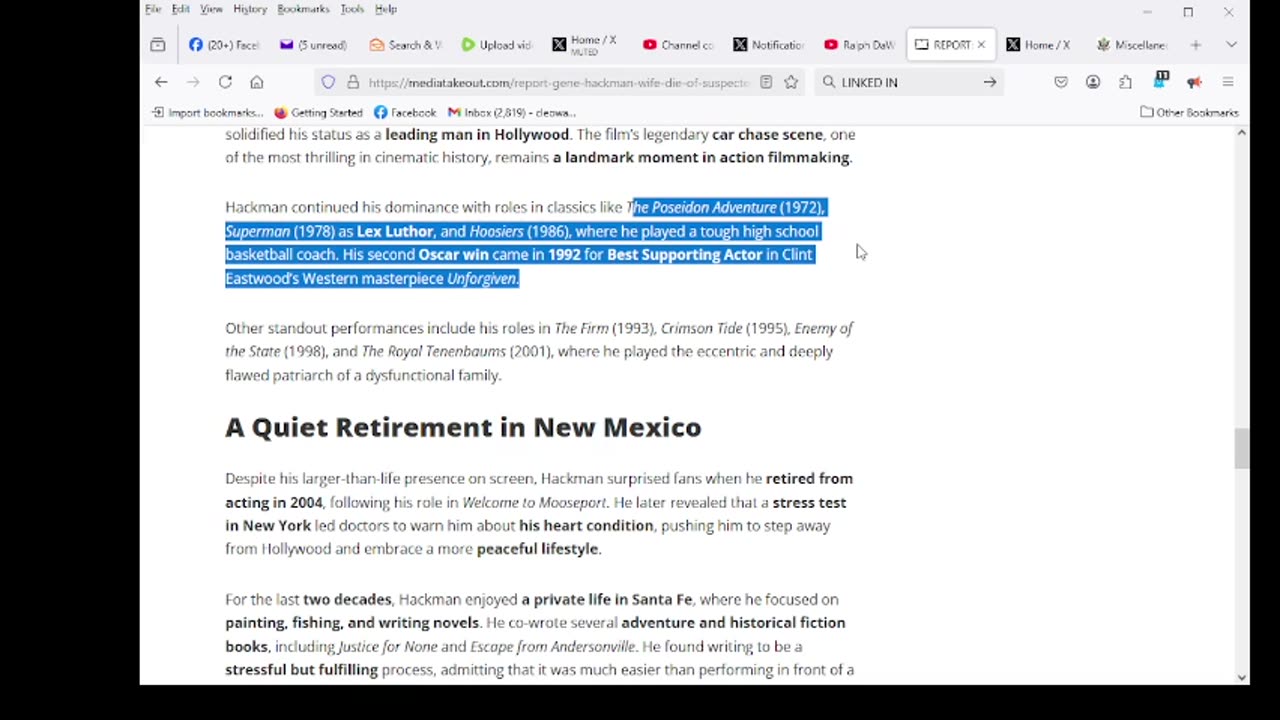The height and width of the screenshot is (720, 1280).
Task: Open the Firefox account icon
Action: [1093, 82]
